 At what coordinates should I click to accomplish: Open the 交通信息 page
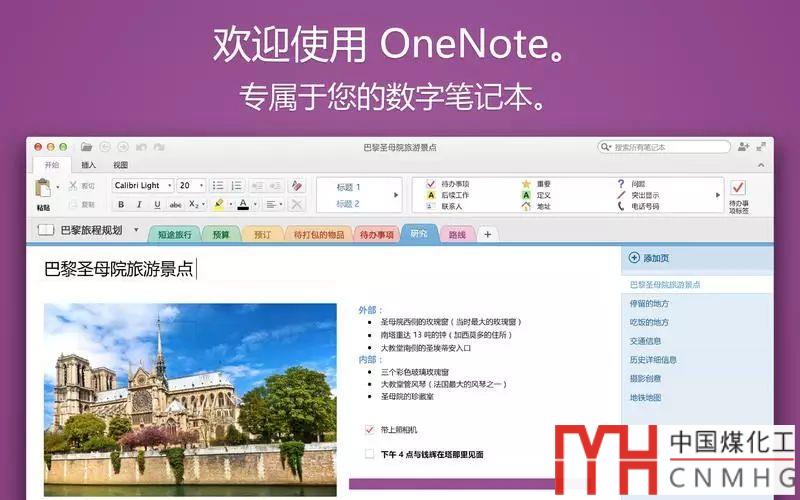(x=645, y=341)
